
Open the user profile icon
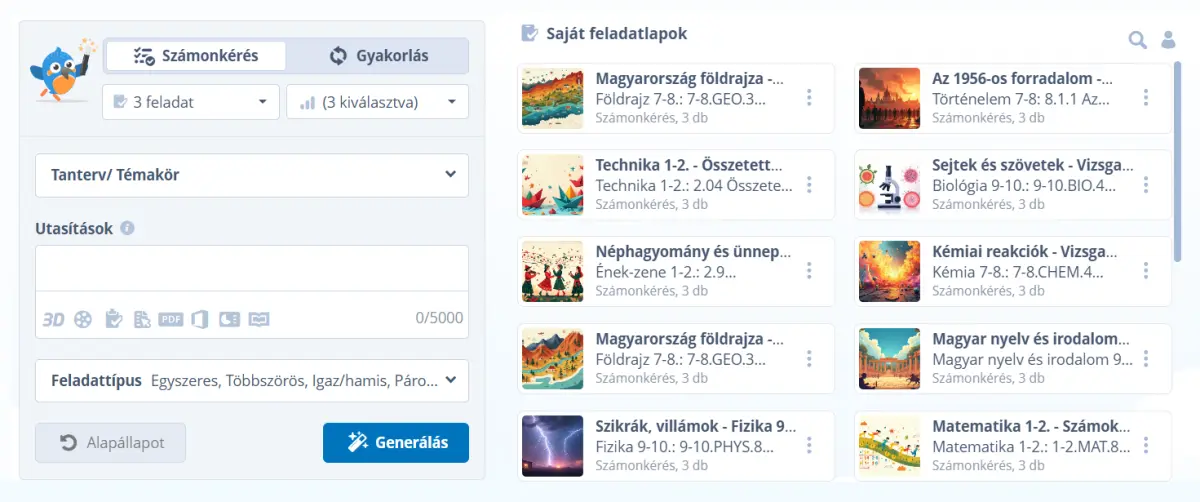point(1167,40)
